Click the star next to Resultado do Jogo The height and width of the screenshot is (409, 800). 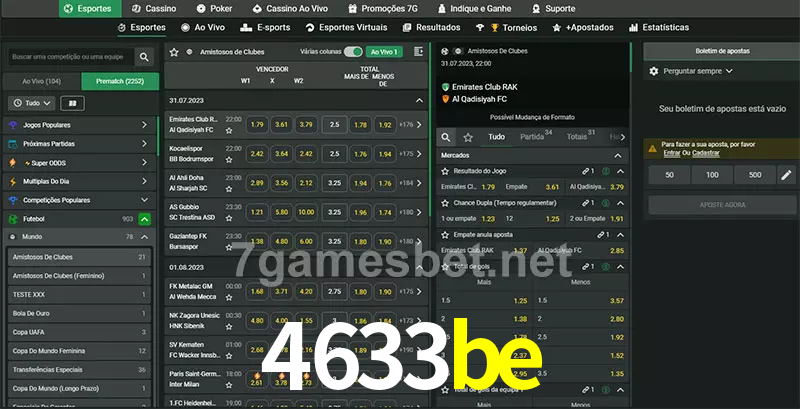(x=445, y=171)
